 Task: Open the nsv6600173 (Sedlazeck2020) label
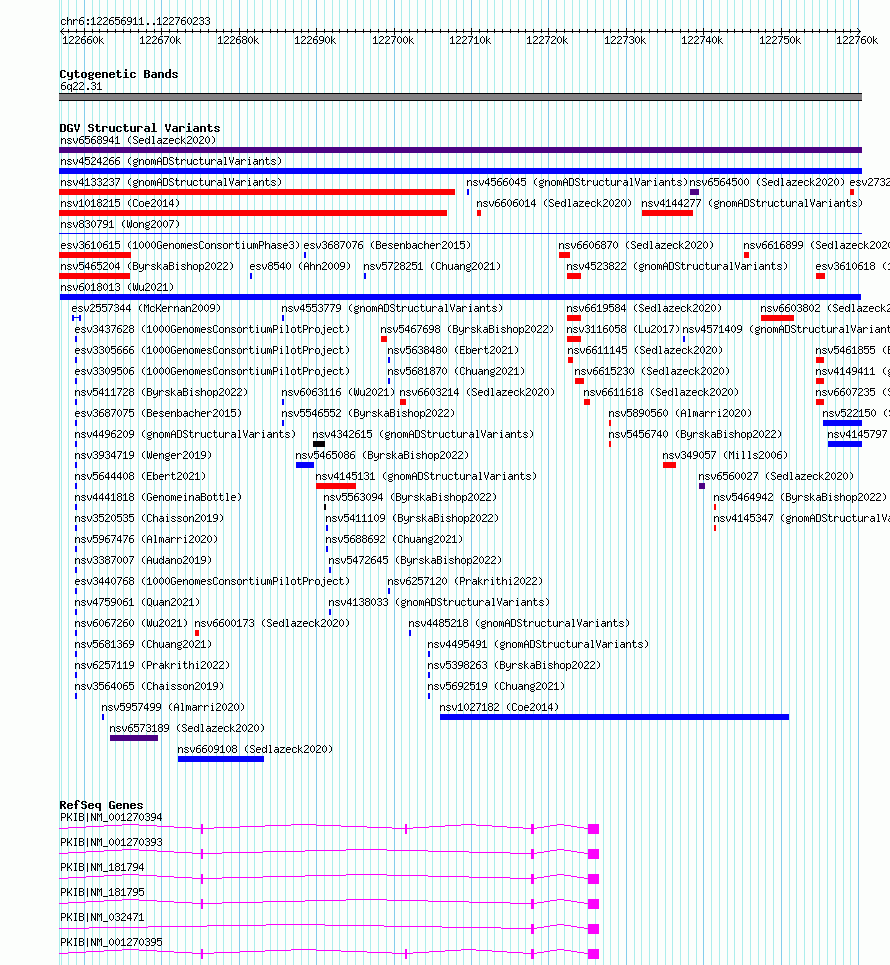[272, 623]
